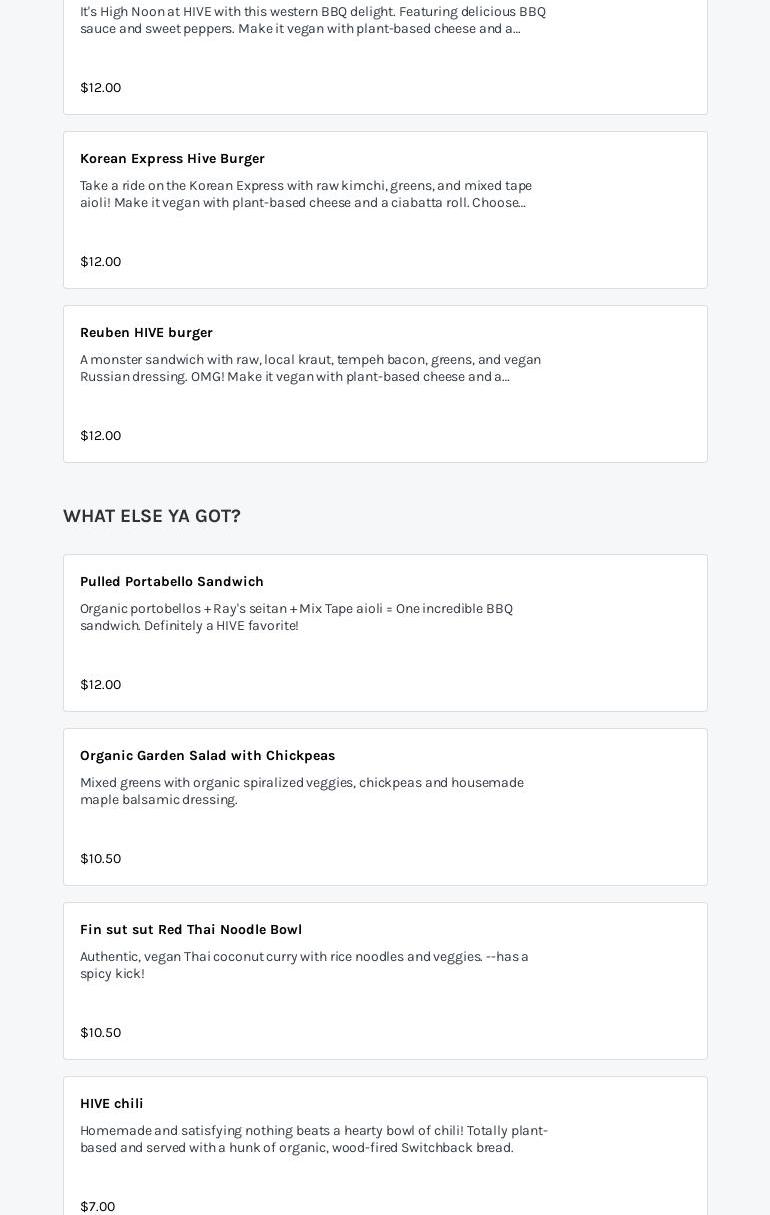Image resolution: width=770 pixels, height=1215 pixels.
Task: Click the western BBQ delight description text
Action: [x=312, y=20]
